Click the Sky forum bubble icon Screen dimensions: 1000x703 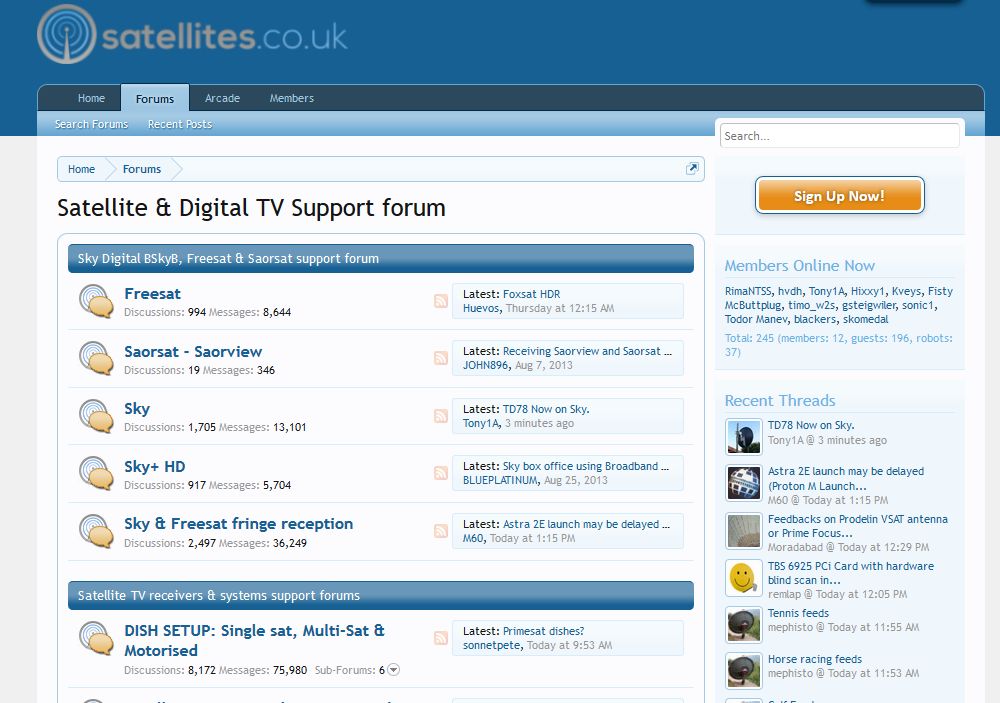pos(96,416)
